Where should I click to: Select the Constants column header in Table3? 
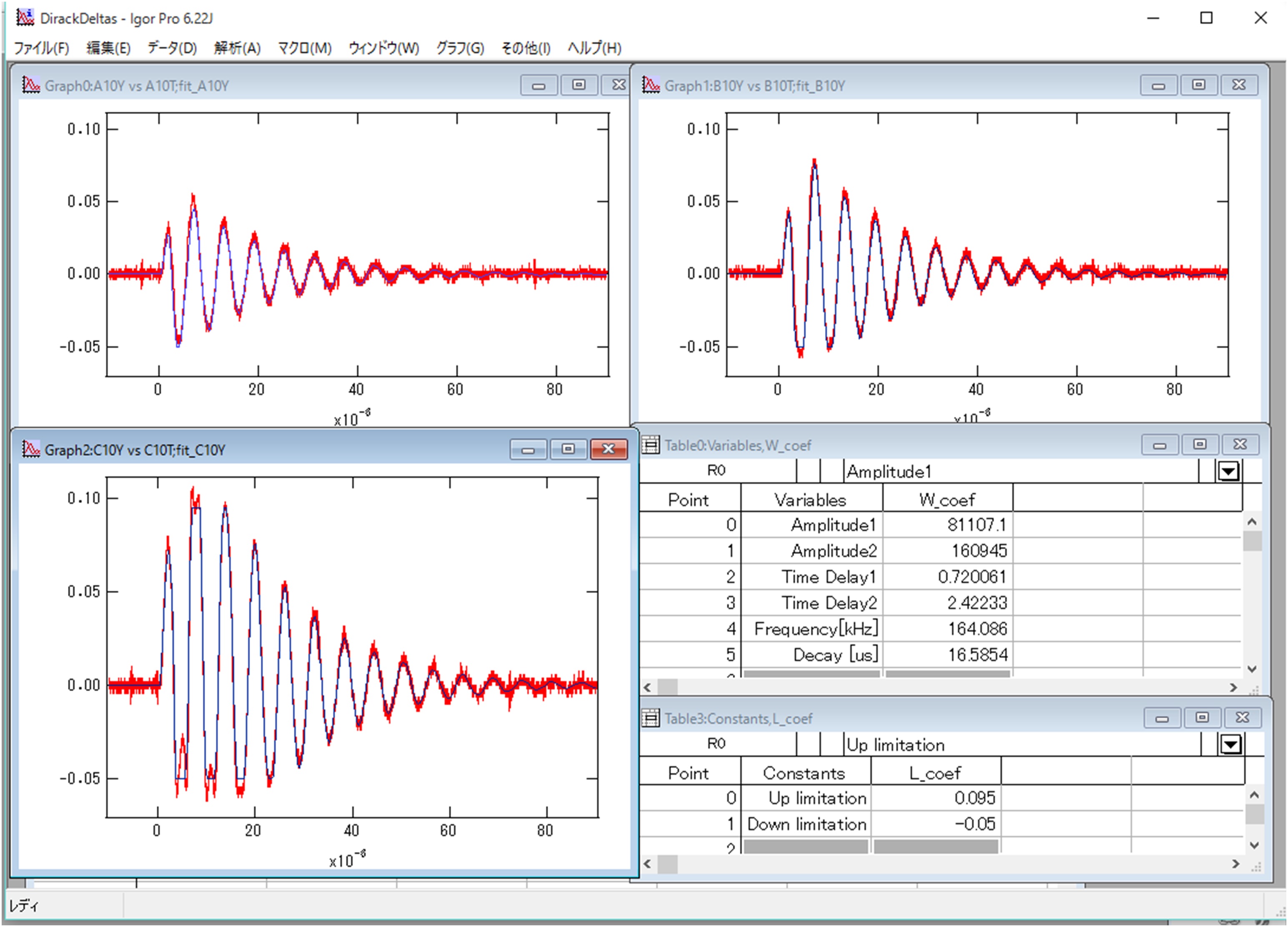tap(805, 772)
